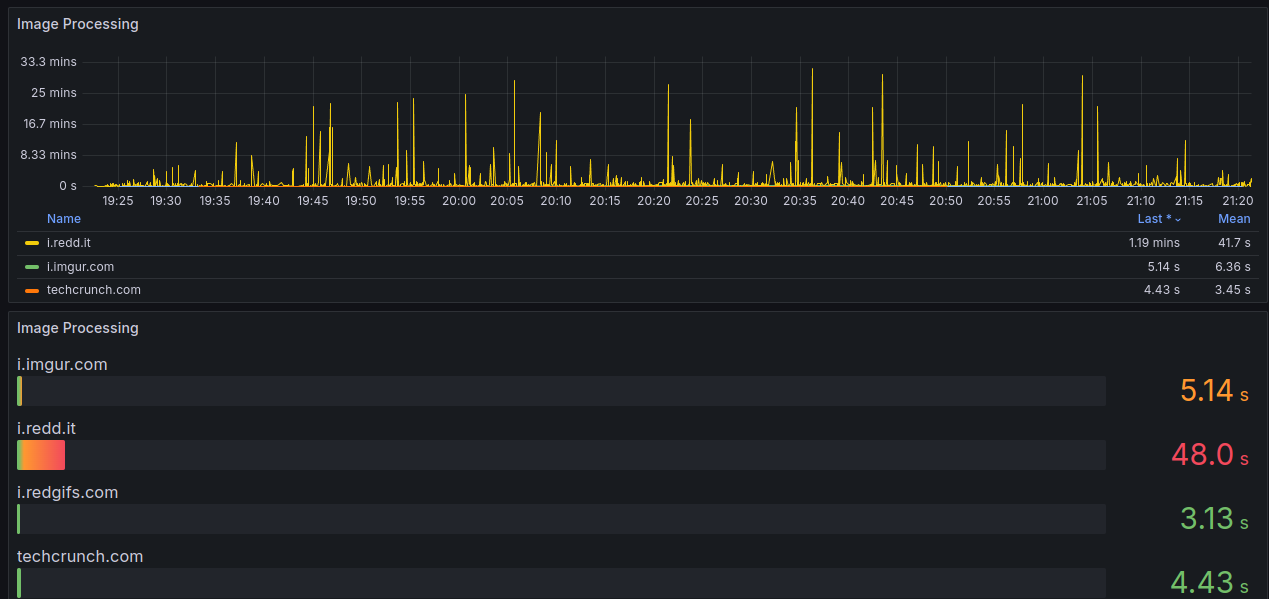Click the yellow i.redd.it legend swatch
1269x599 pixels.
click(x=32, y=243)
